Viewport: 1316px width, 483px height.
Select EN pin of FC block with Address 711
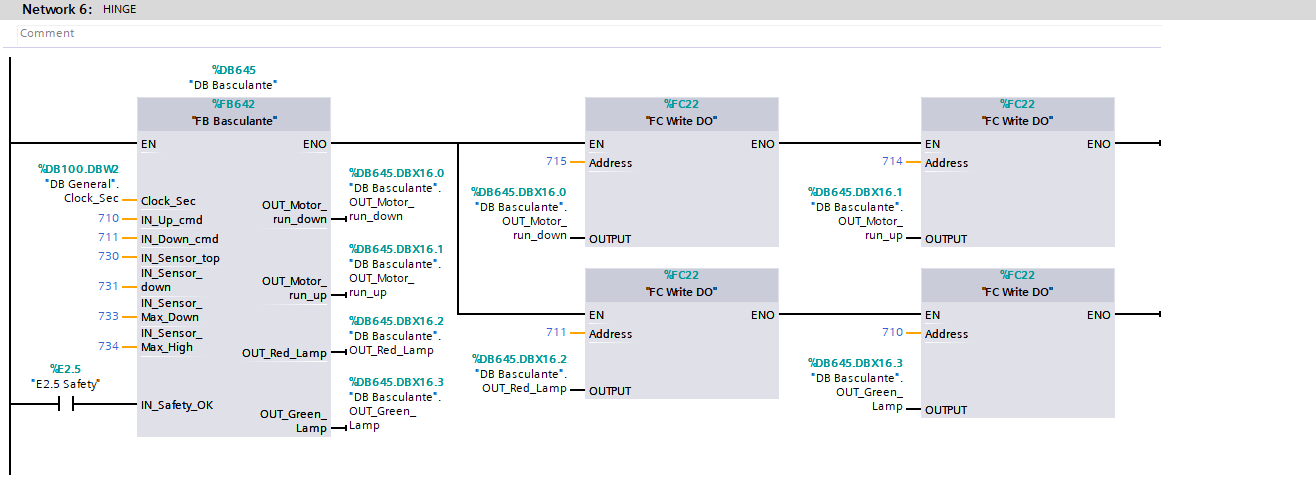(x=597, y=315)
